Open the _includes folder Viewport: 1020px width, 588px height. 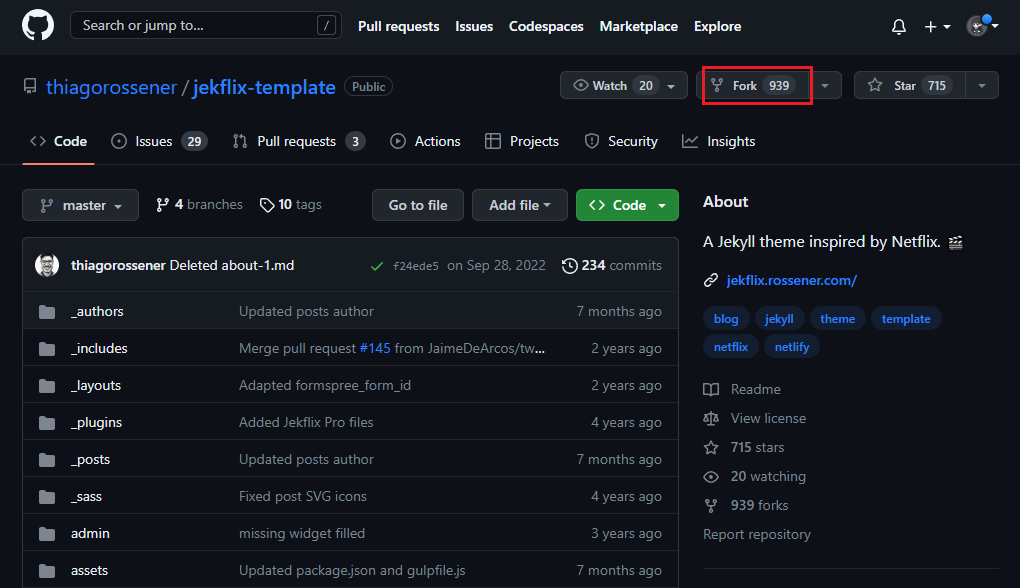tap(99, 349)
